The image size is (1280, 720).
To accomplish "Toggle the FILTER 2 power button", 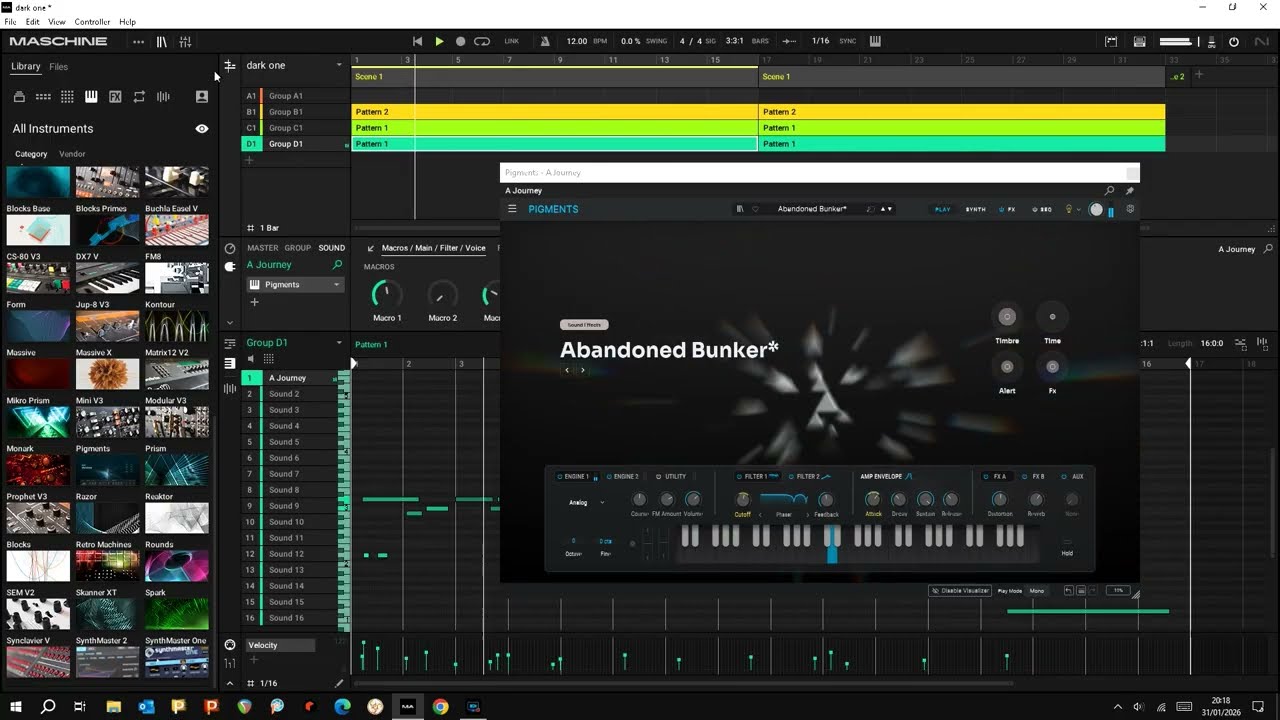I will click(790, 477).
